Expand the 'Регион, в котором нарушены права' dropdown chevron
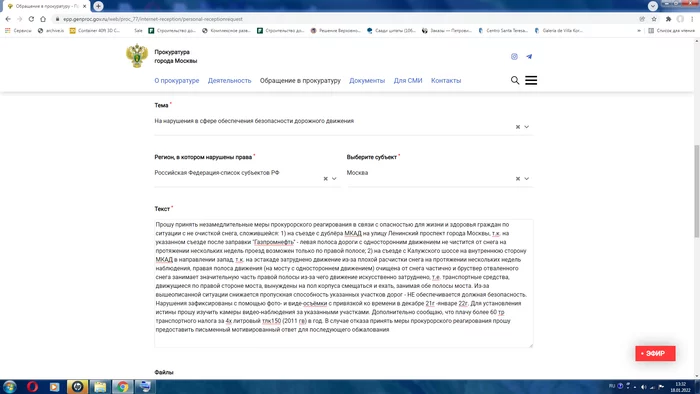Viewport: 700px width, 394px height. click(334, 178)
